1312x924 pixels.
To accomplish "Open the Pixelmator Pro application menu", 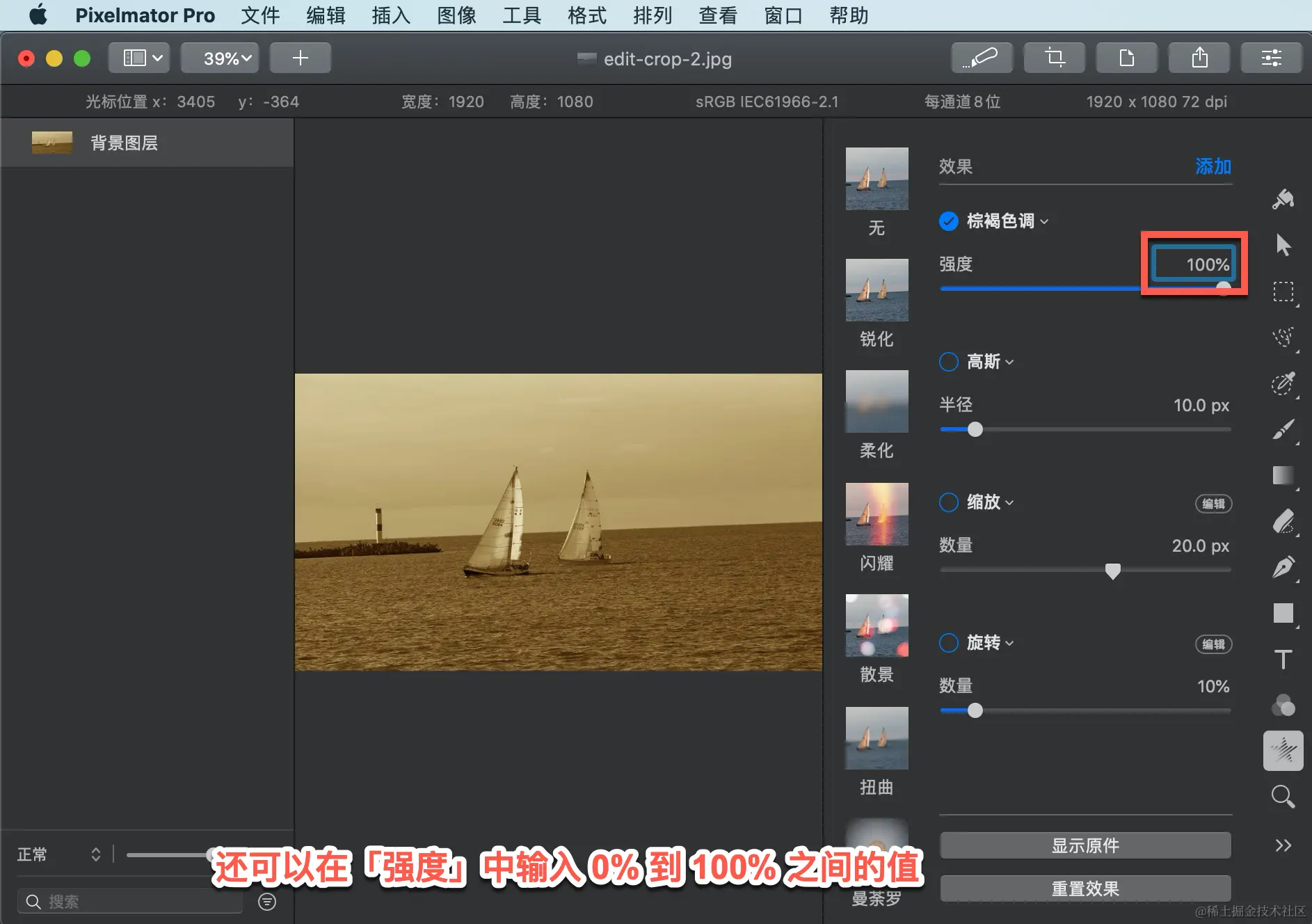I will 145,15.
